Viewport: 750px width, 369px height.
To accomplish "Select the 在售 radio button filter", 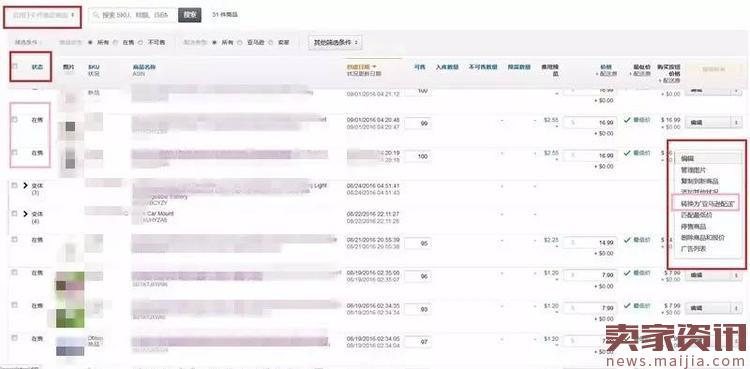I will (115, 42).
